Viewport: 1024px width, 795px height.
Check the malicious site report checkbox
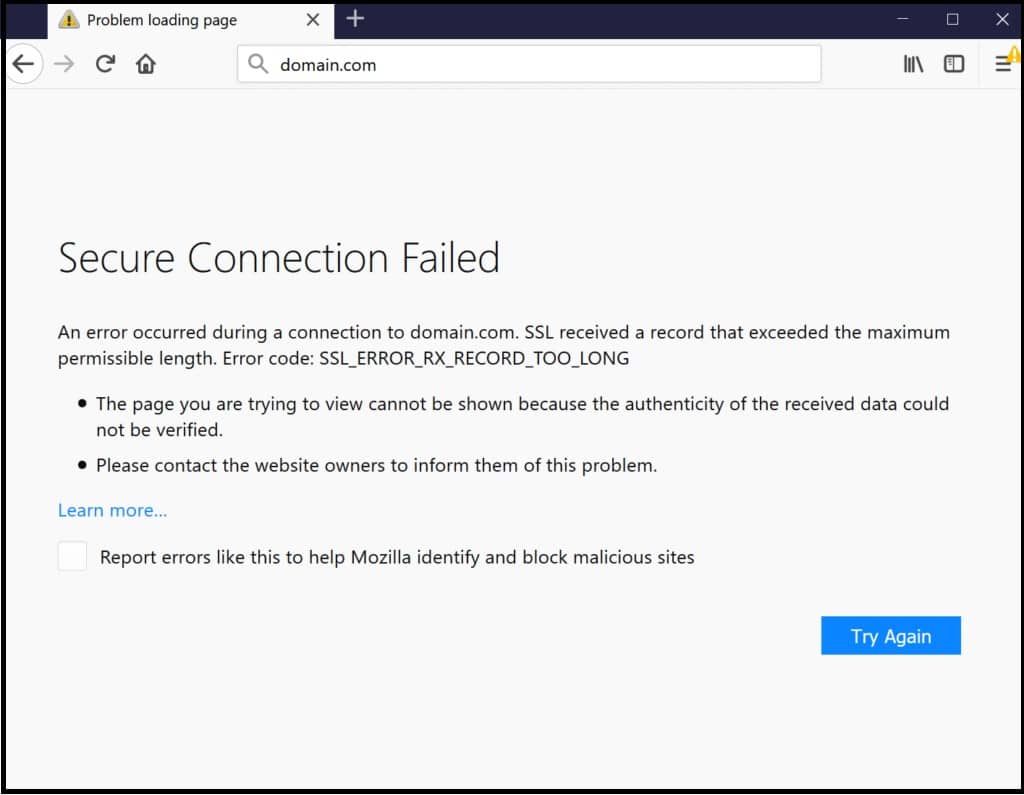(72, 555)
